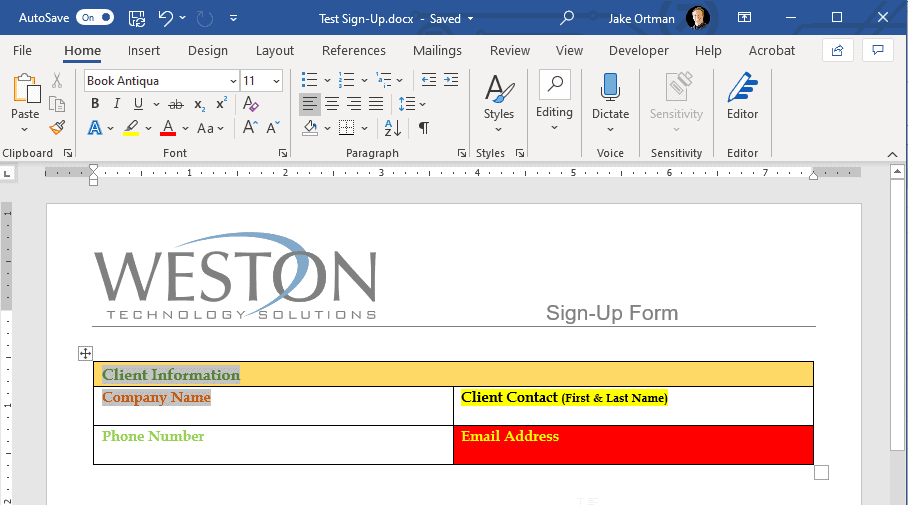
Task: Customize Quick Access Toolbar dropdown
Action: pos(233,19)
